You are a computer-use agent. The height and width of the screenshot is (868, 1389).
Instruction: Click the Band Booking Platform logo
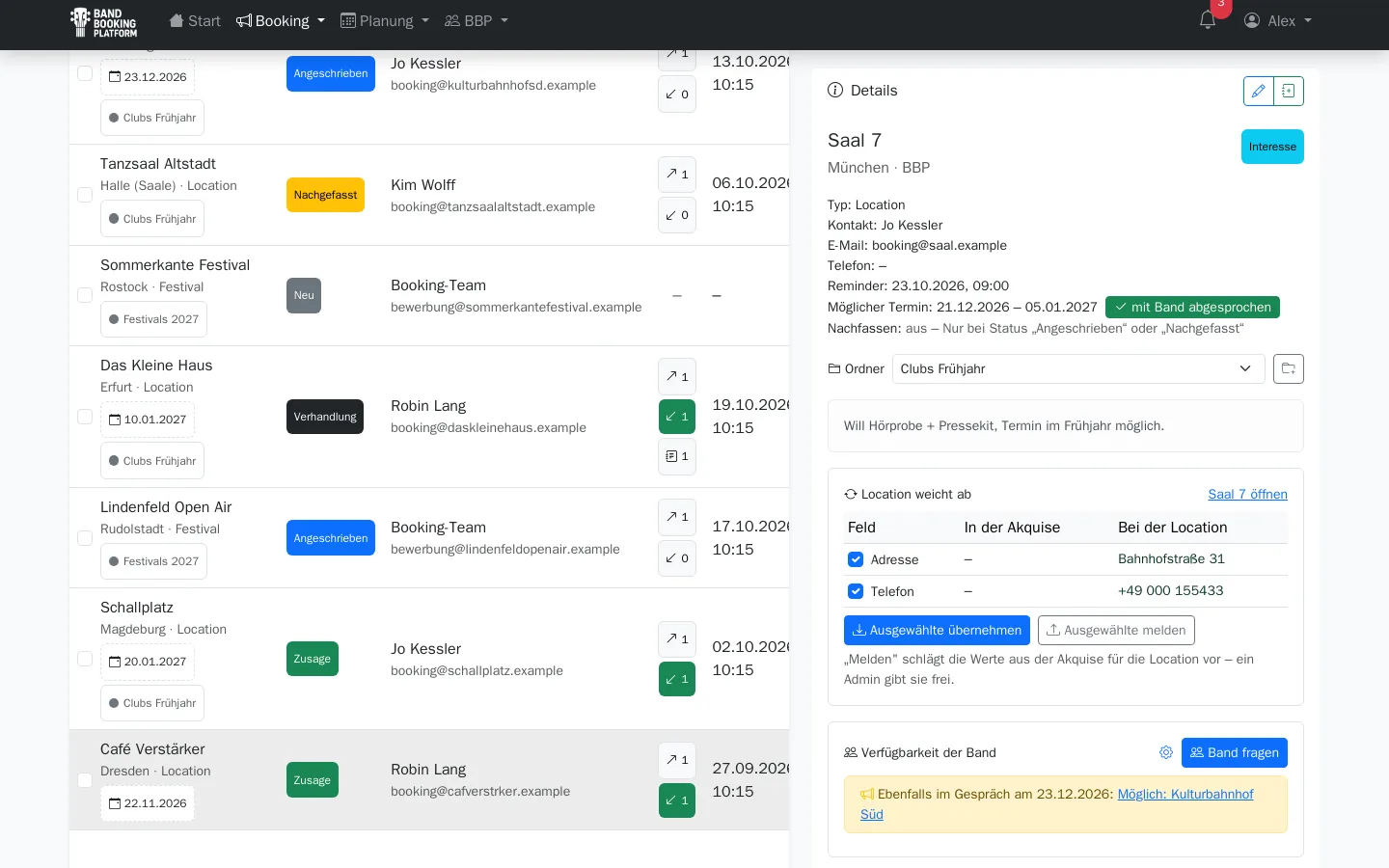coord(103,22)
